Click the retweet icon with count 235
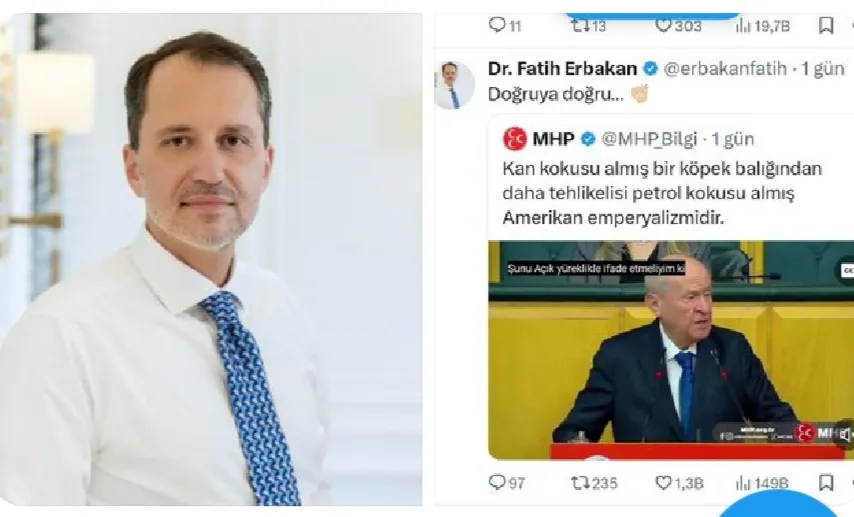 (x=578, y=483)
